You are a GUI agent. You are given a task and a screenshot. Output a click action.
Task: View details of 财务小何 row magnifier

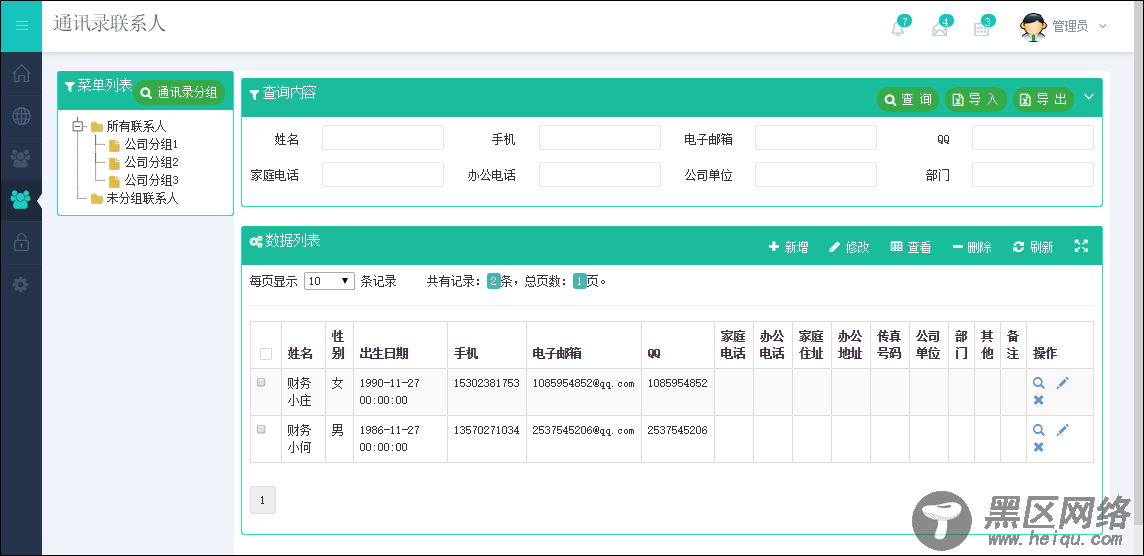click(x=1038, y=430)
